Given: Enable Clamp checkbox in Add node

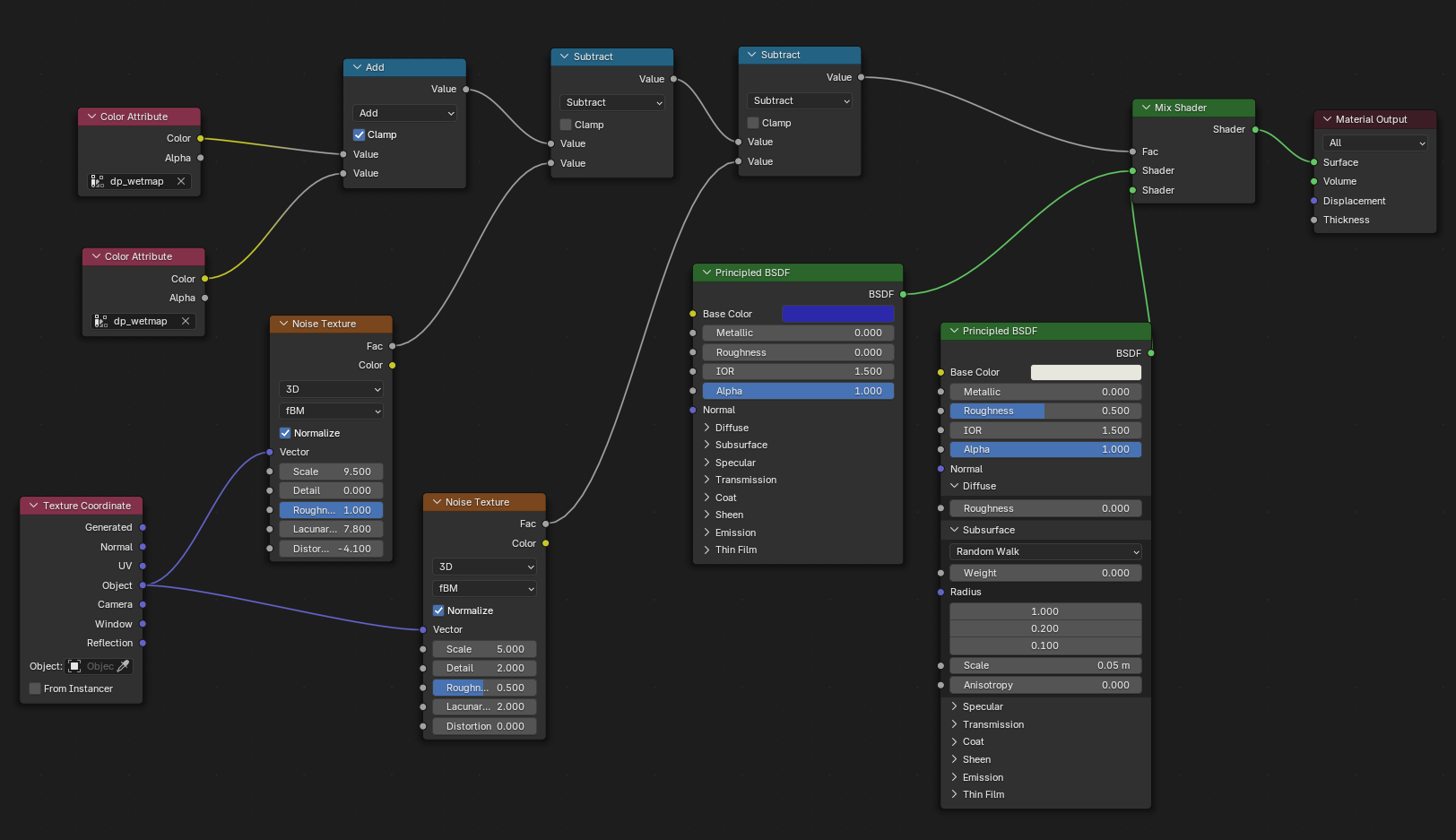Looking at the screenshot, I should pos(359,134).
